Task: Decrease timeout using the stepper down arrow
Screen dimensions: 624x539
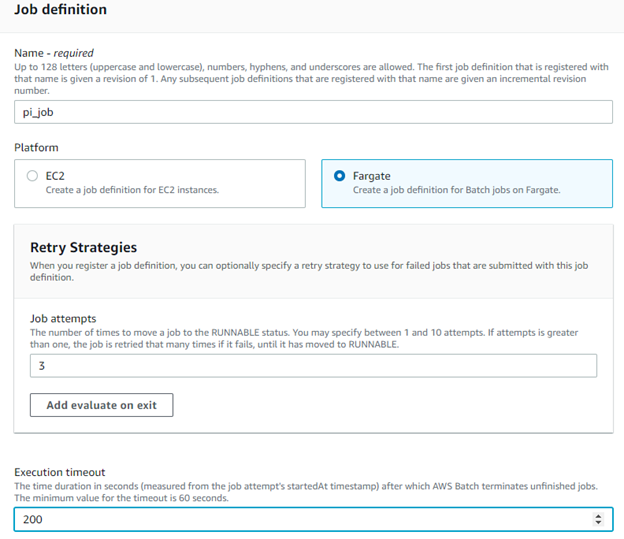Action: point(598,523)
